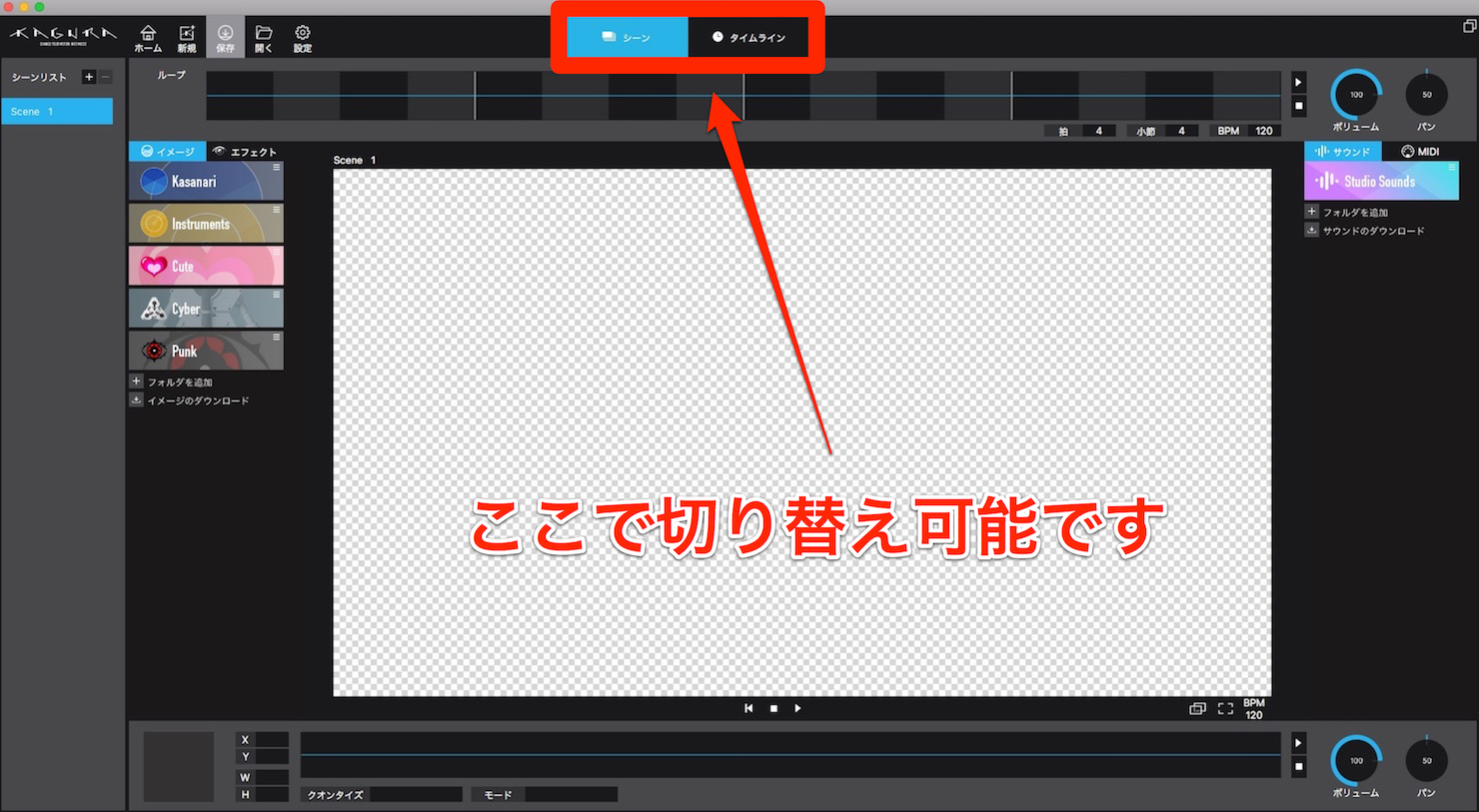Image resolution: width=1479 pixels, height=812 pixels.
Task: Select the イメージ tab
Action: click(167, 152)
